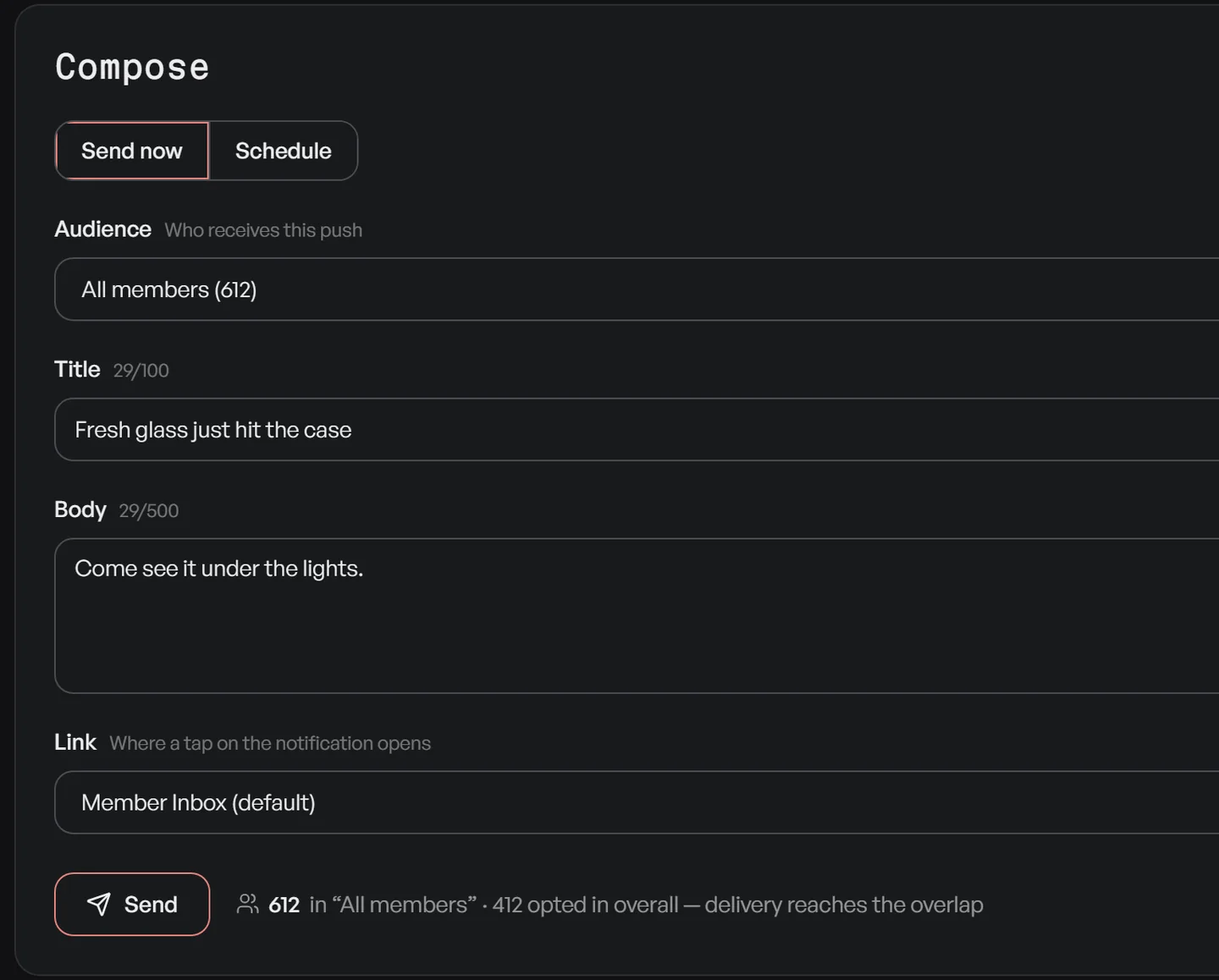The width and height of the screenshot is (1219, 980).
Task: Click the 'Who receives this push' hint
Action: pos(263,230)
